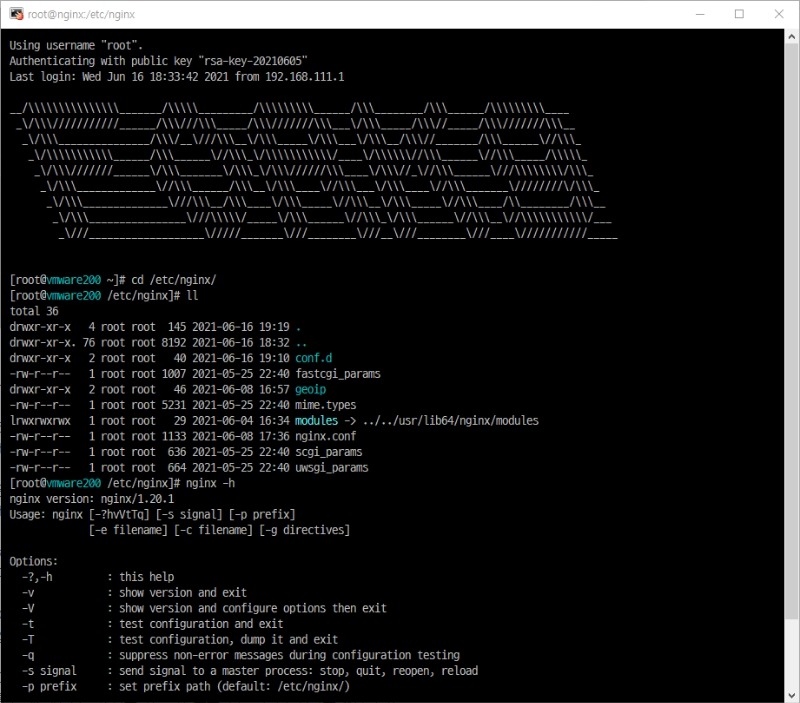
Task: Click the 'conf.d' directory name
Action: 313,358
